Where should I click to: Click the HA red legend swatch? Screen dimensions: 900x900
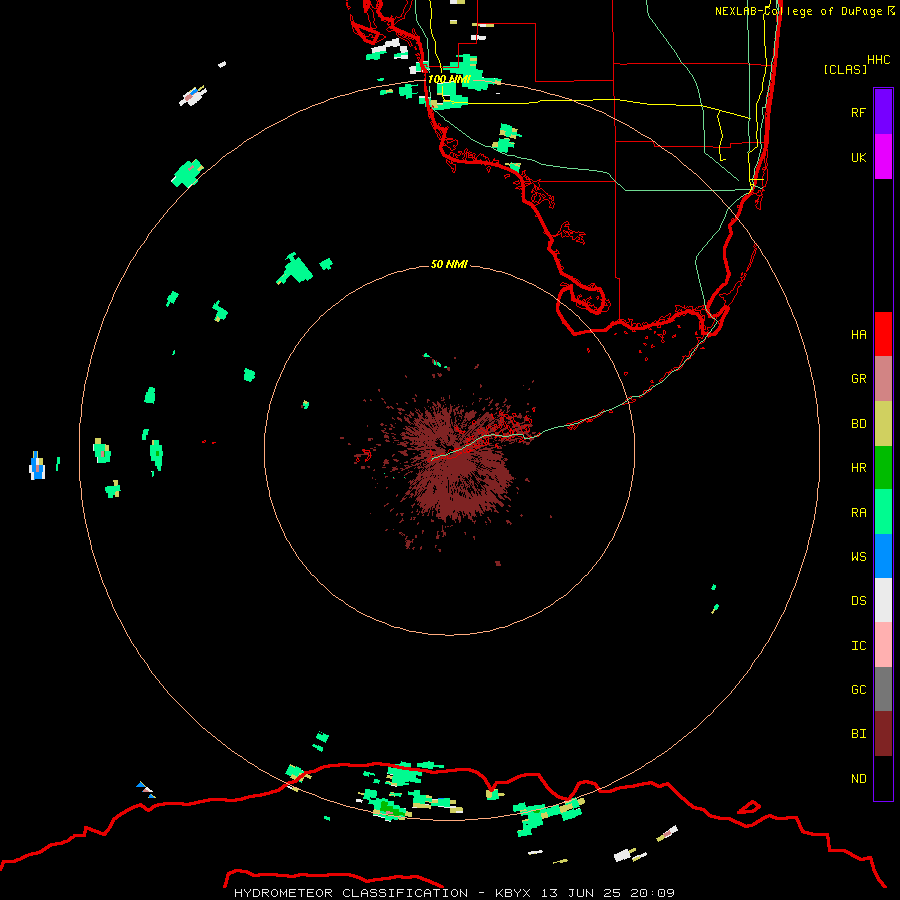click(x=883, y=334)
